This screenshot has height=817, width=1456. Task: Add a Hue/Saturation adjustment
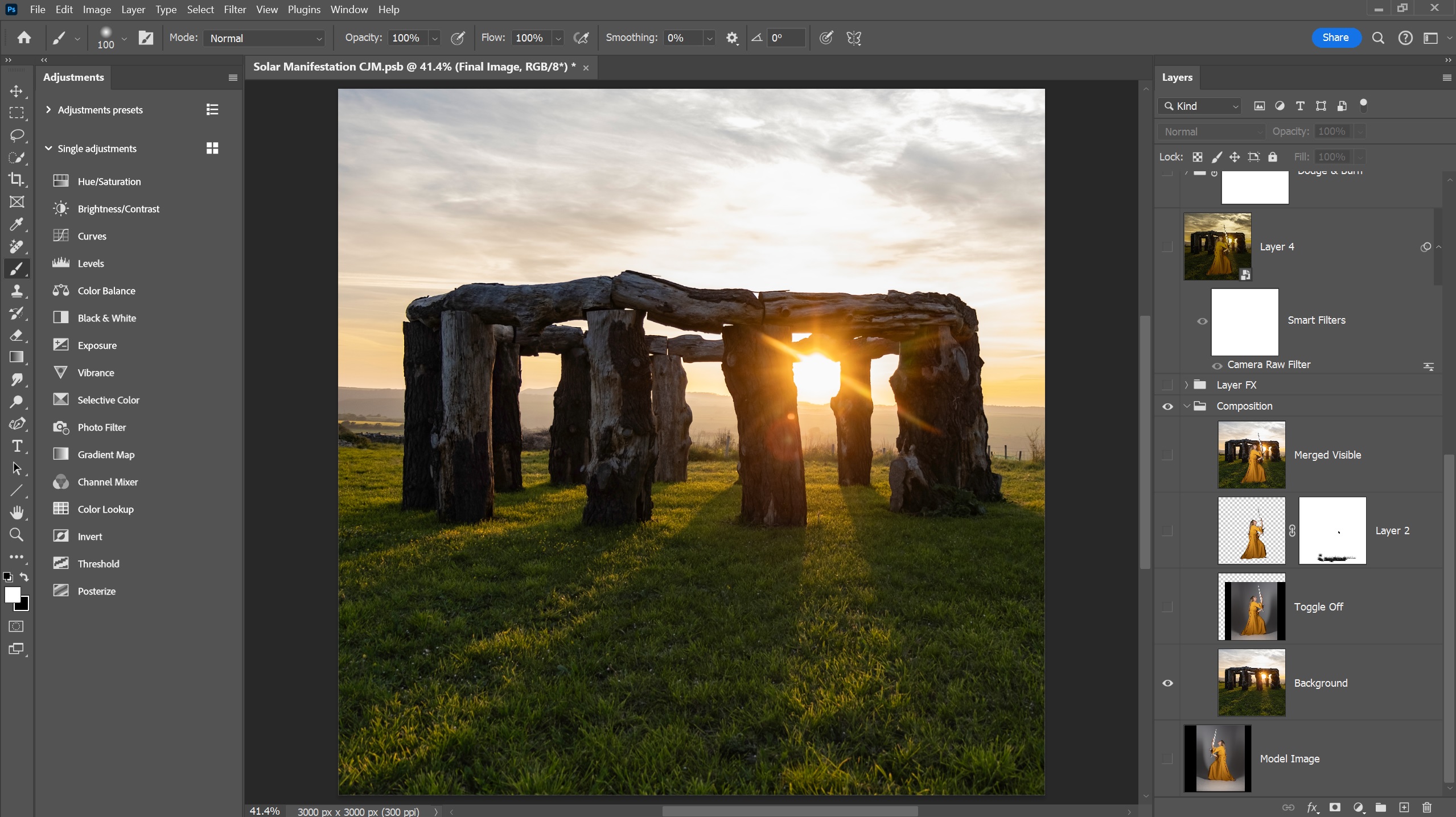click(109, 181)
